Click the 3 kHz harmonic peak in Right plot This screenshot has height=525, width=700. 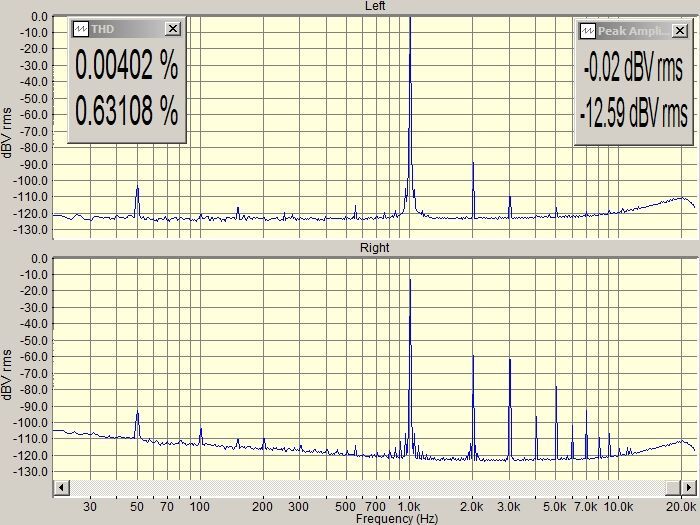point(510,408)
